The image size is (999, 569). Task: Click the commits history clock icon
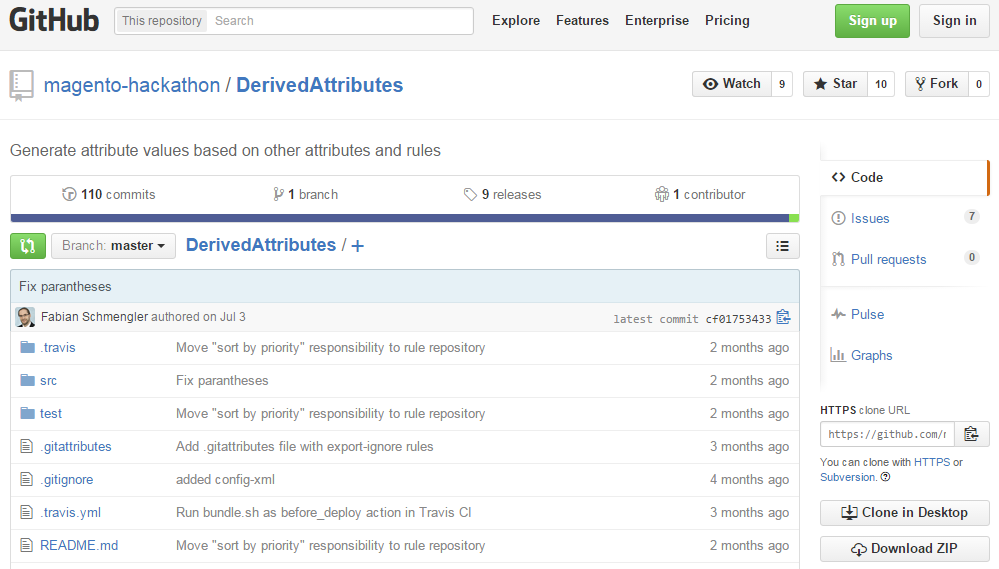(69, 194)
